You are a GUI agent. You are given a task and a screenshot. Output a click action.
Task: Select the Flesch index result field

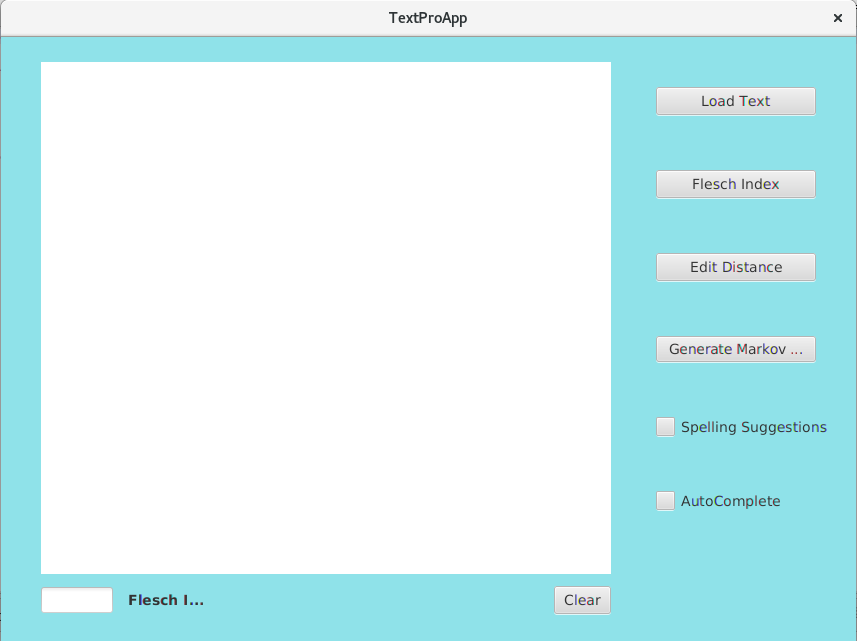pyautogui.click(x=77, y=600)
